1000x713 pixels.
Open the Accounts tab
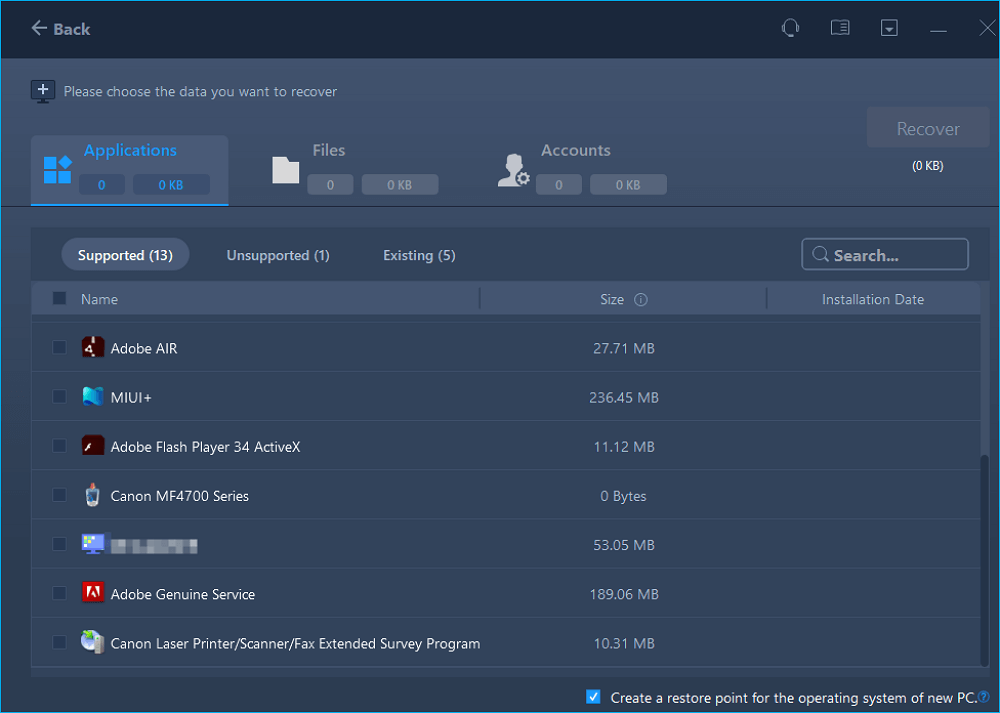[575, 151]
